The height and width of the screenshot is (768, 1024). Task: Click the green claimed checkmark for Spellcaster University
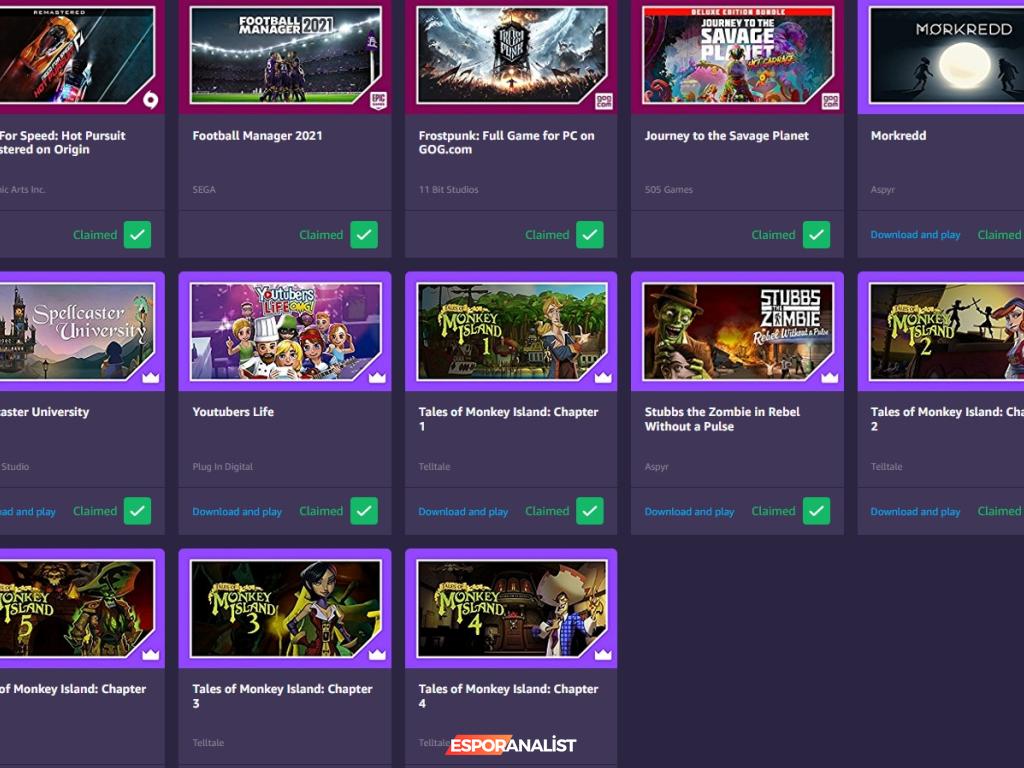coord(137,511)
